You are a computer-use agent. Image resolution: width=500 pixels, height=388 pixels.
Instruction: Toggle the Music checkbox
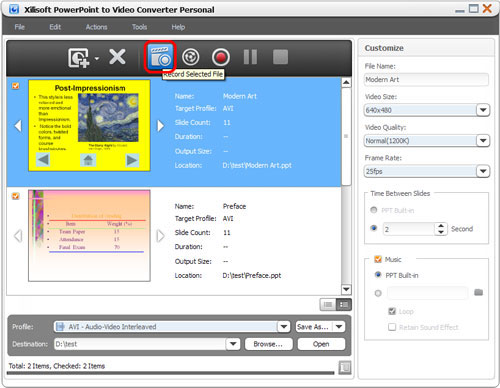click(378, 259)
